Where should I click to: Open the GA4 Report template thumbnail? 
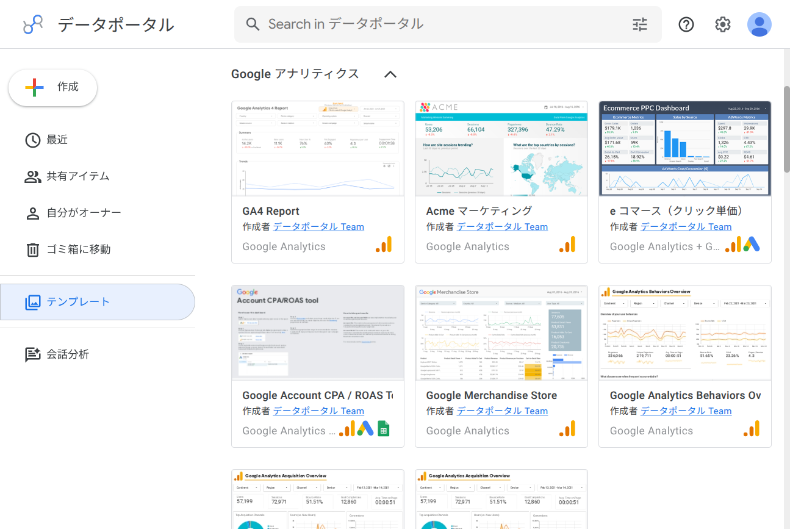[x=318, y=149]
